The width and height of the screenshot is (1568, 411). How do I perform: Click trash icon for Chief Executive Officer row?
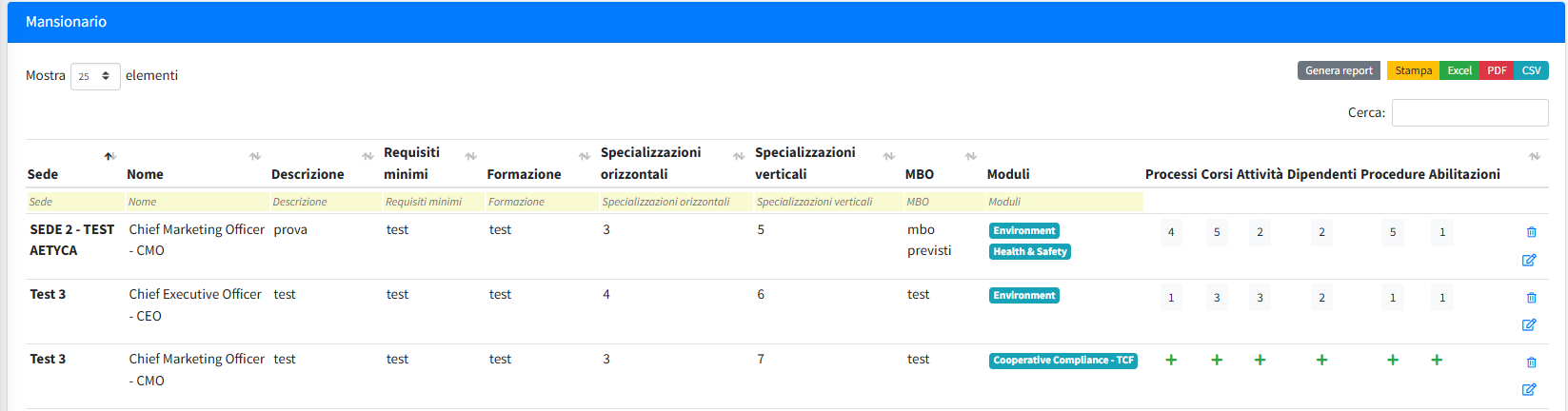[x=1531, y=298]
